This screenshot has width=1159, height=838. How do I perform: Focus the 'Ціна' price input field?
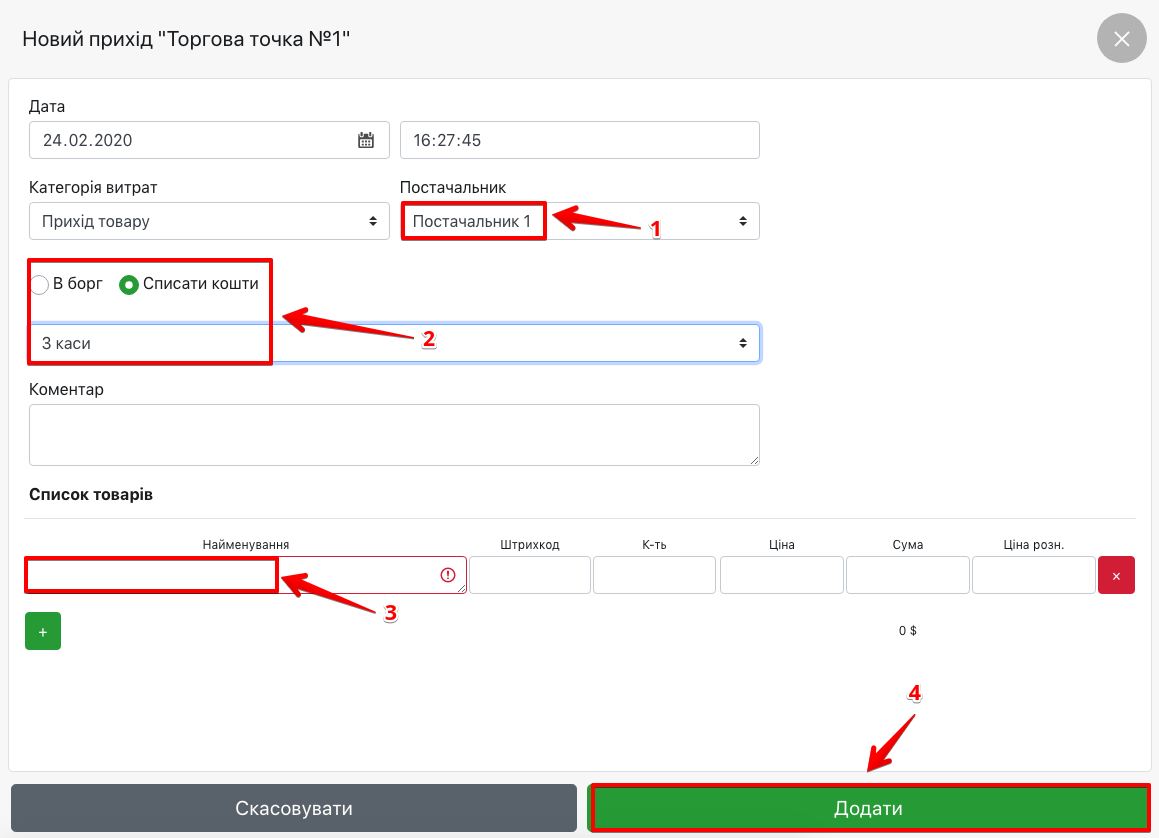[781, 575]
